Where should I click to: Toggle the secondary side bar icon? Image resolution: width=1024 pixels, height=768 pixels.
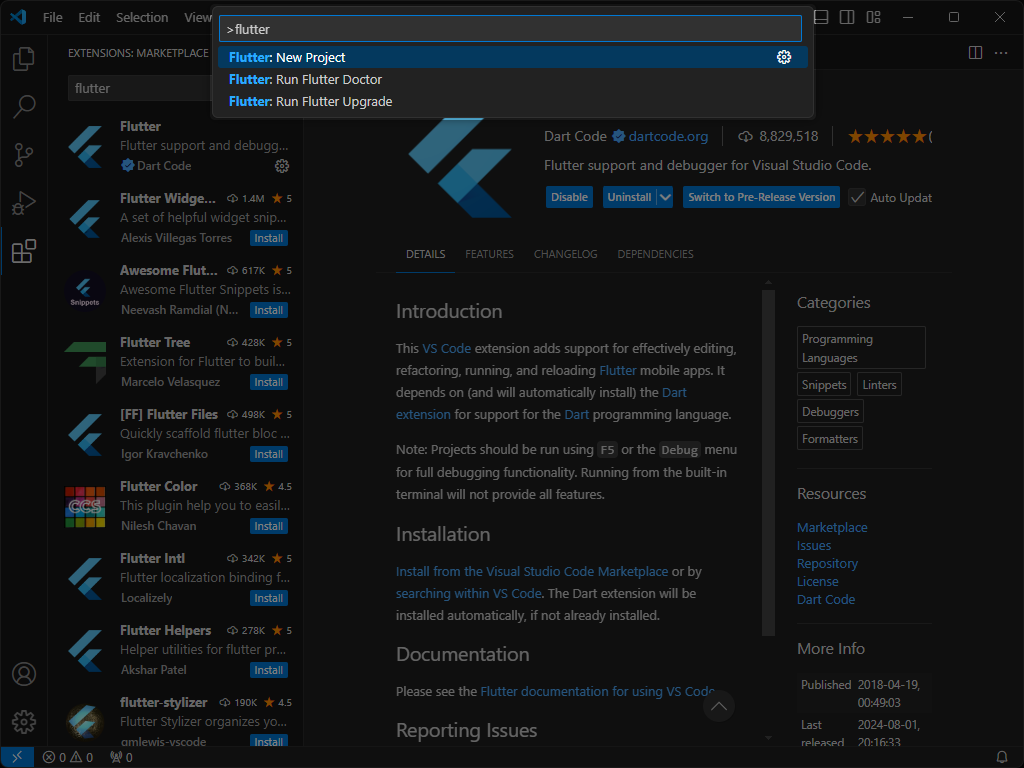847,17
